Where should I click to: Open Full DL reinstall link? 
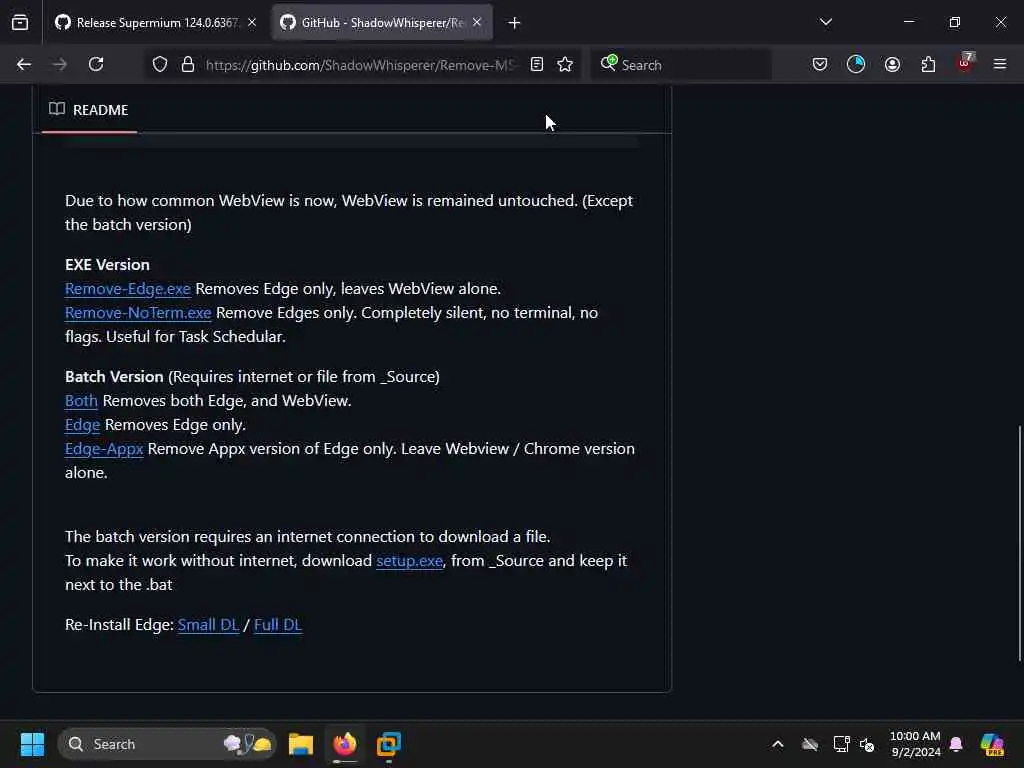click(x=278, y=625)
